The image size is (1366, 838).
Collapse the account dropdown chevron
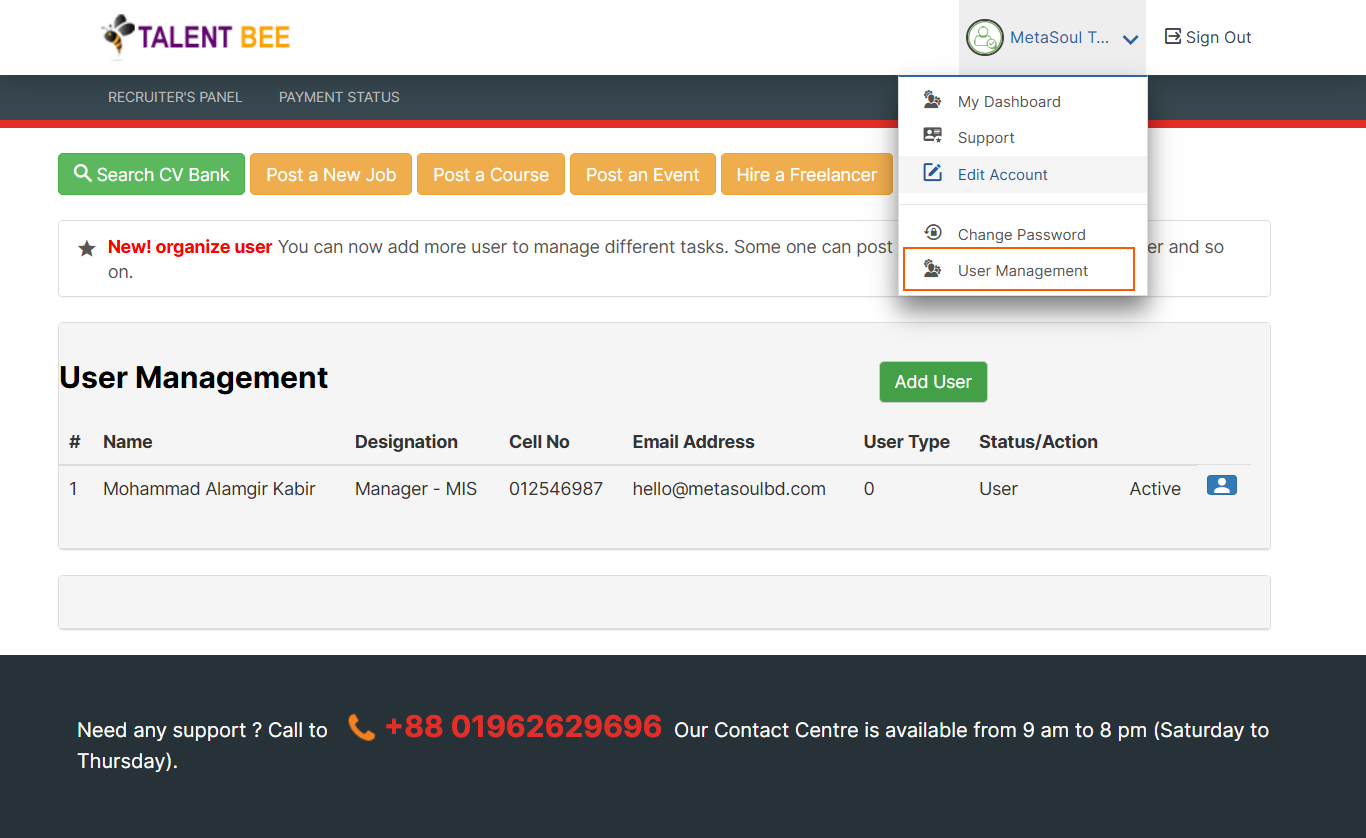click(1130, 40)
